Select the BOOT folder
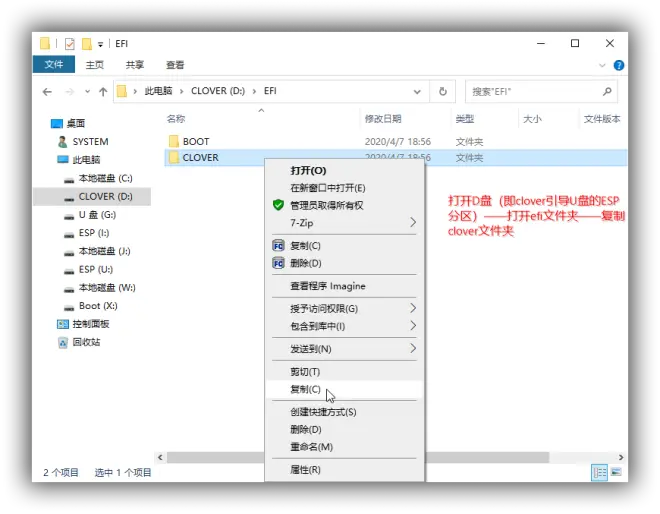The height and width of the screenshot is (514, 660). click(x=196, y=141)
